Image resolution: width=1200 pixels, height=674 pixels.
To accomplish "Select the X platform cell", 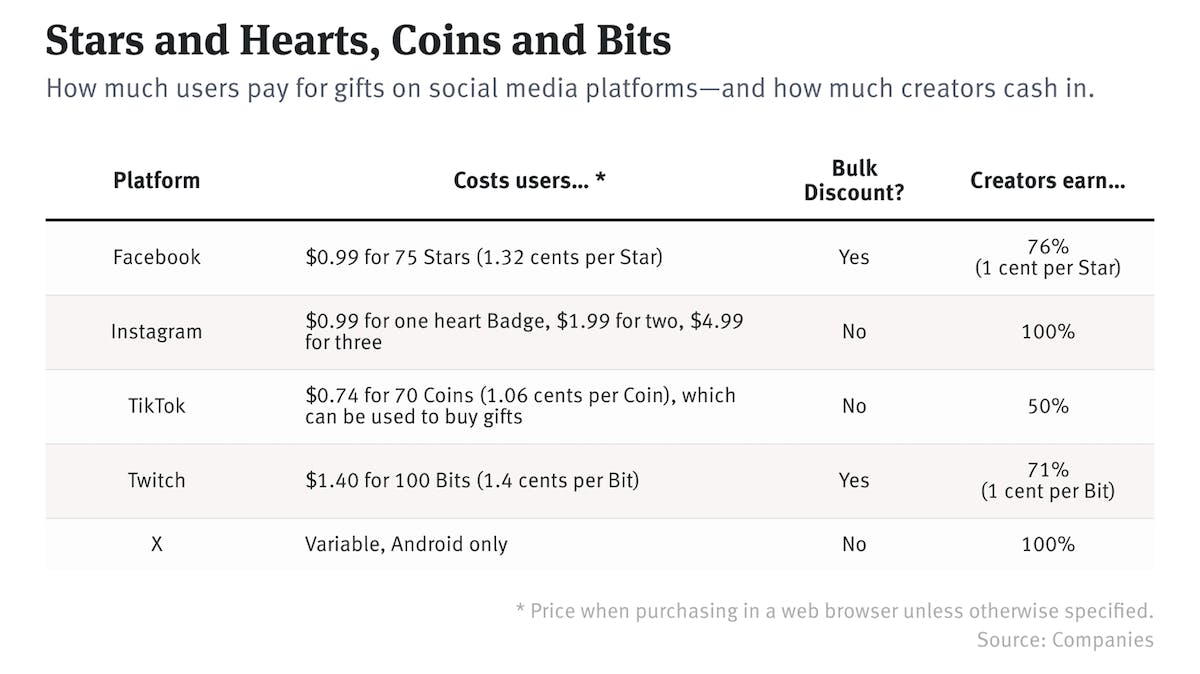I will (x=156, y=544).
